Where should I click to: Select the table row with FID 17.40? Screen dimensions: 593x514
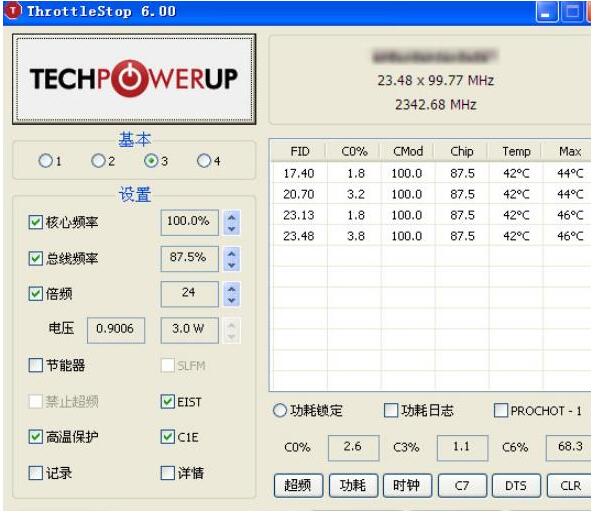pyautogui.click(x=431, y=173)
